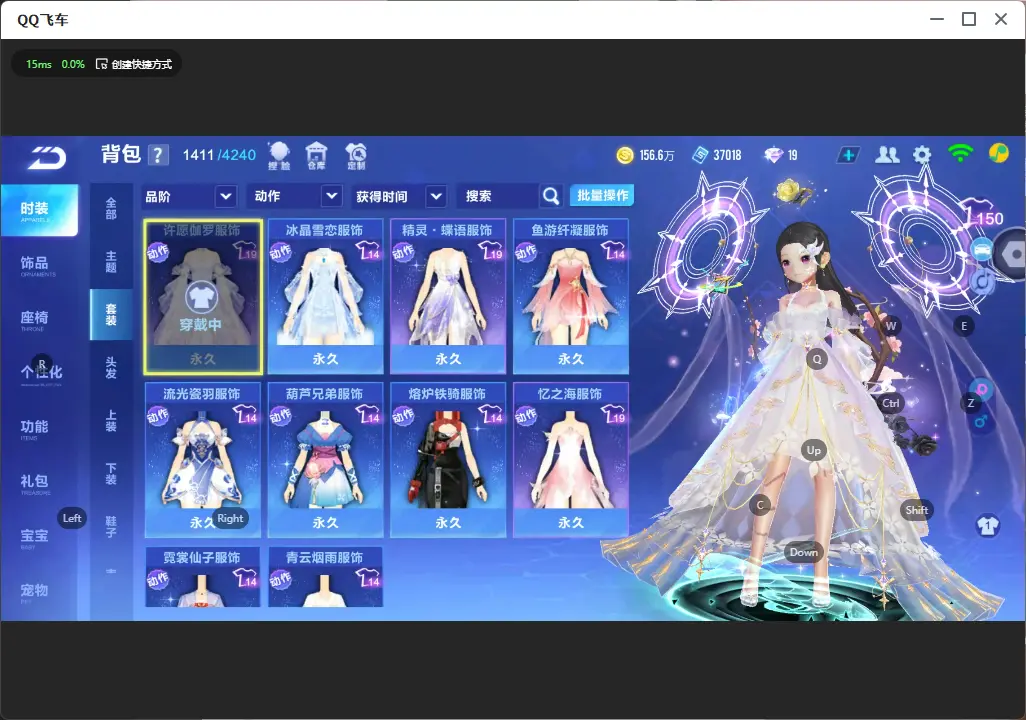Click the gold coin currency icon

pos(625,155)
